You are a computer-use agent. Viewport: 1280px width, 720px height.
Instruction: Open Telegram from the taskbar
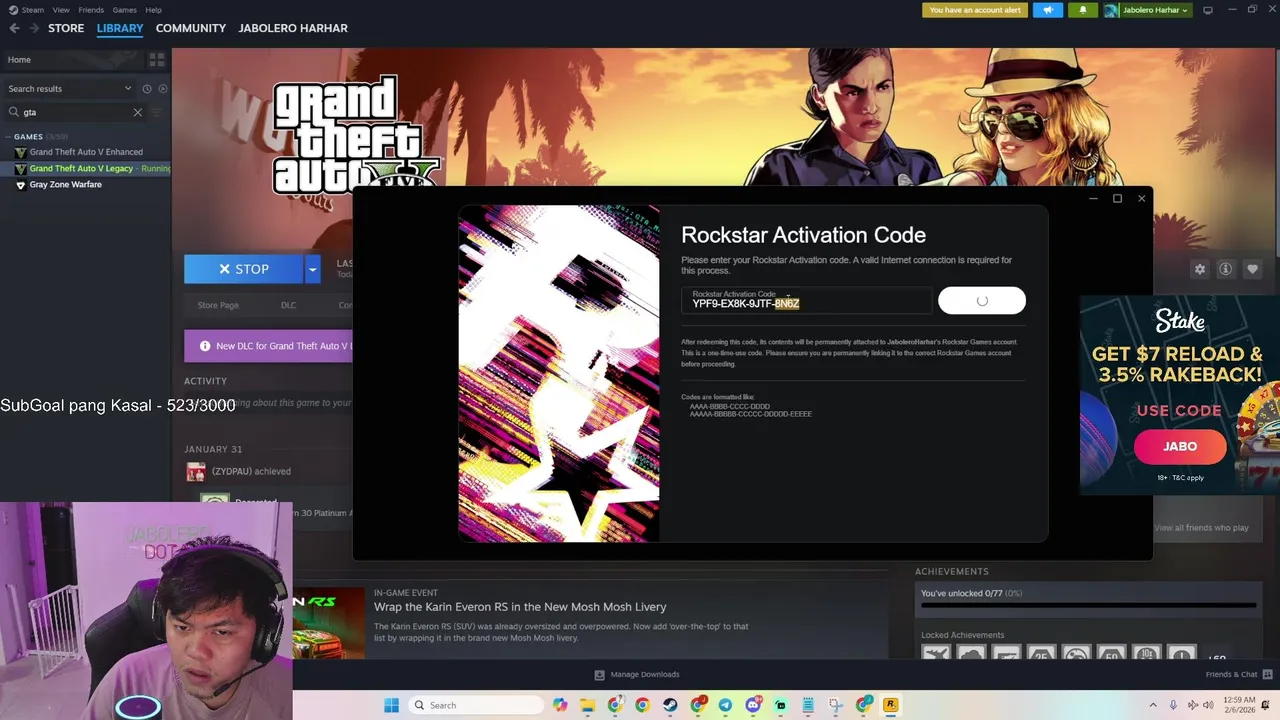(x=725, y=705)
